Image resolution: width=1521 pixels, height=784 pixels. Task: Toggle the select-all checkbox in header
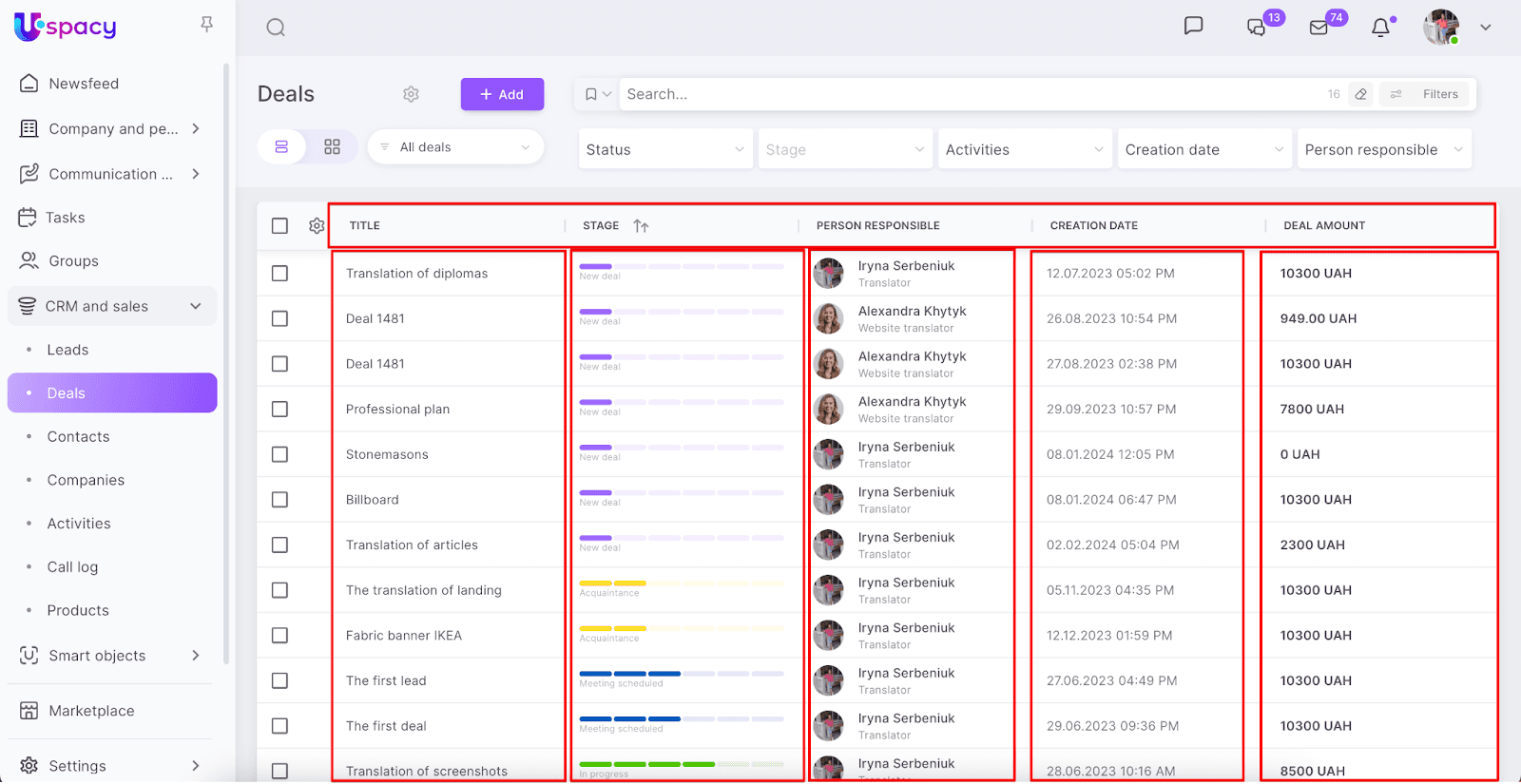click(x=279, y=226)
